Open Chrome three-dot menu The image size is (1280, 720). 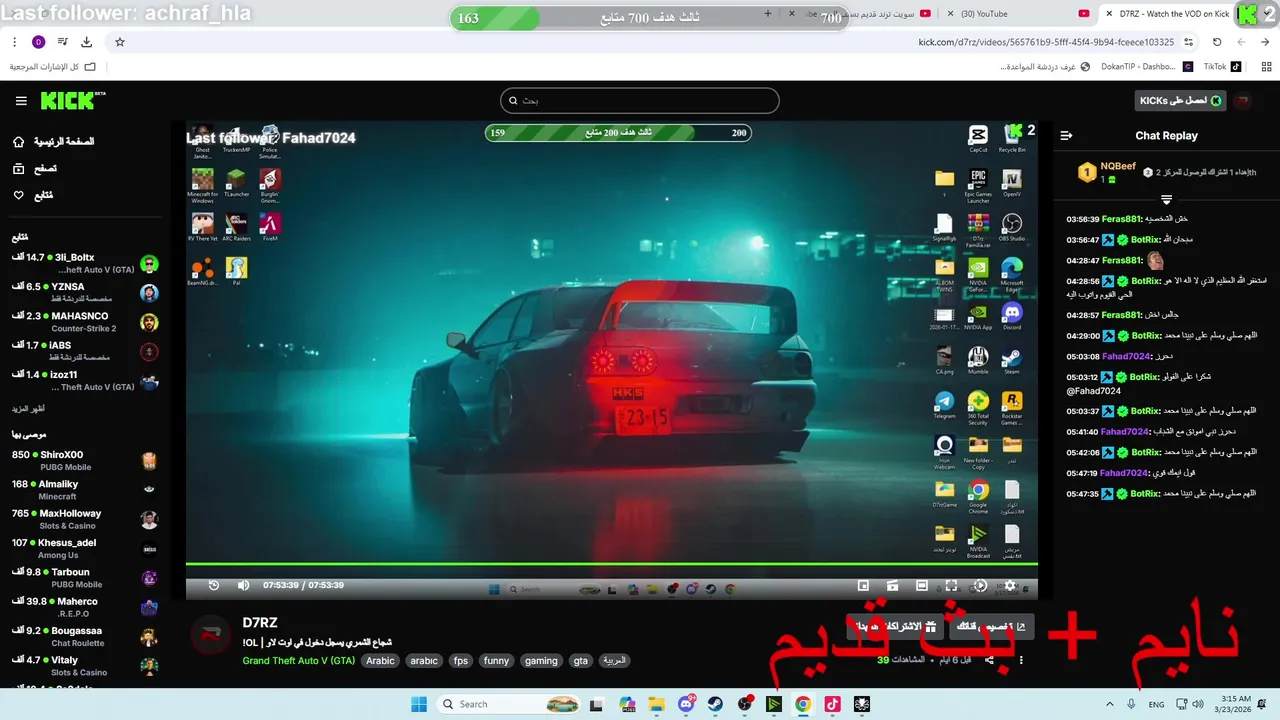pyautogui.click(x=15, y=42)
